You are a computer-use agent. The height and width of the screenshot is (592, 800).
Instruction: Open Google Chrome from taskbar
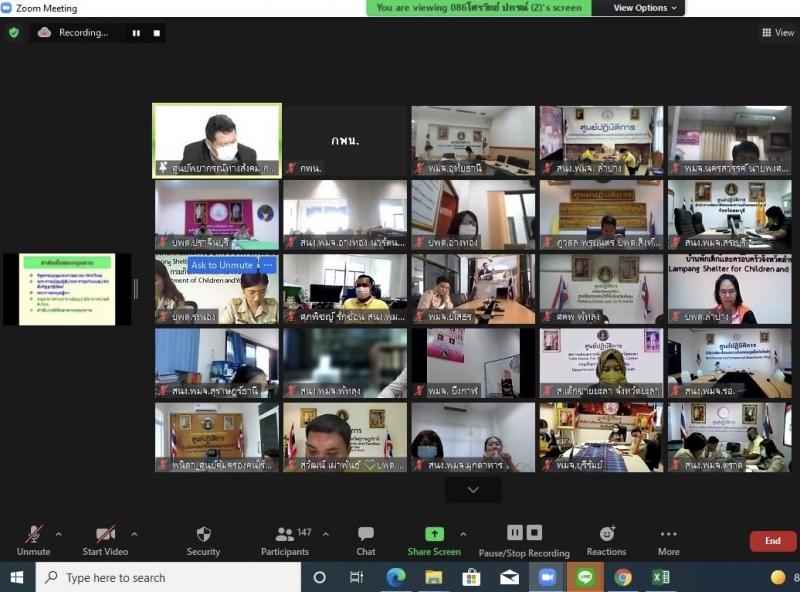click(622, 578)
